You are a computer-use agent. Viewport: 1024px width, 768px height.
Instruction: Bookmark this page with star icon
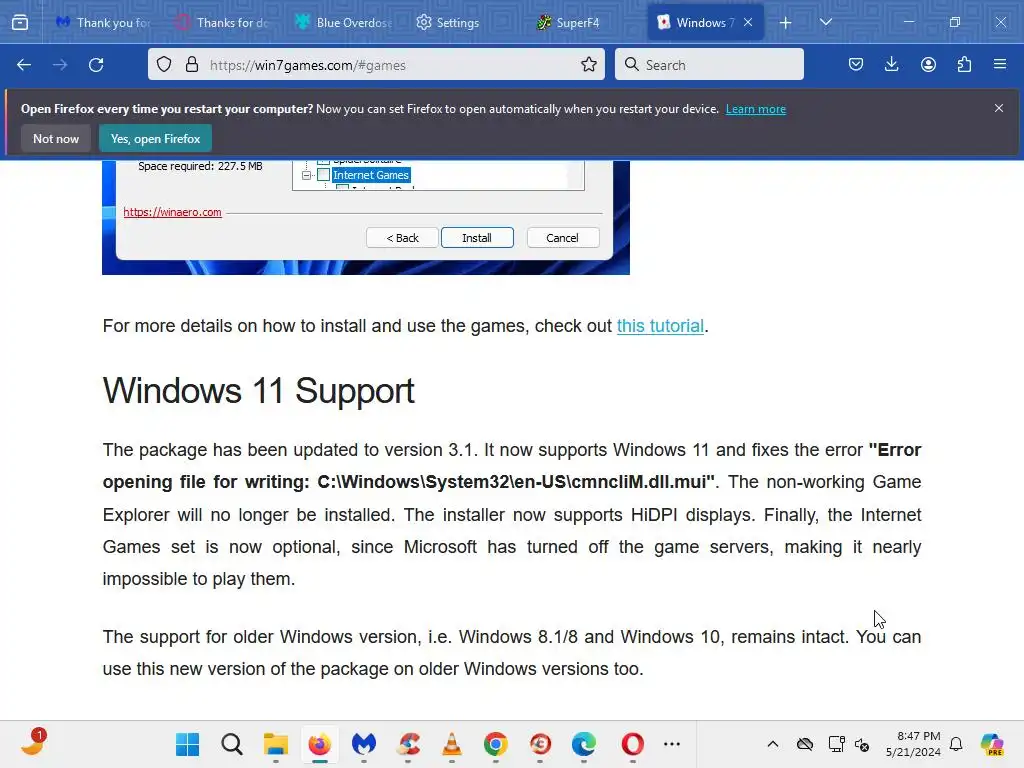588,65
